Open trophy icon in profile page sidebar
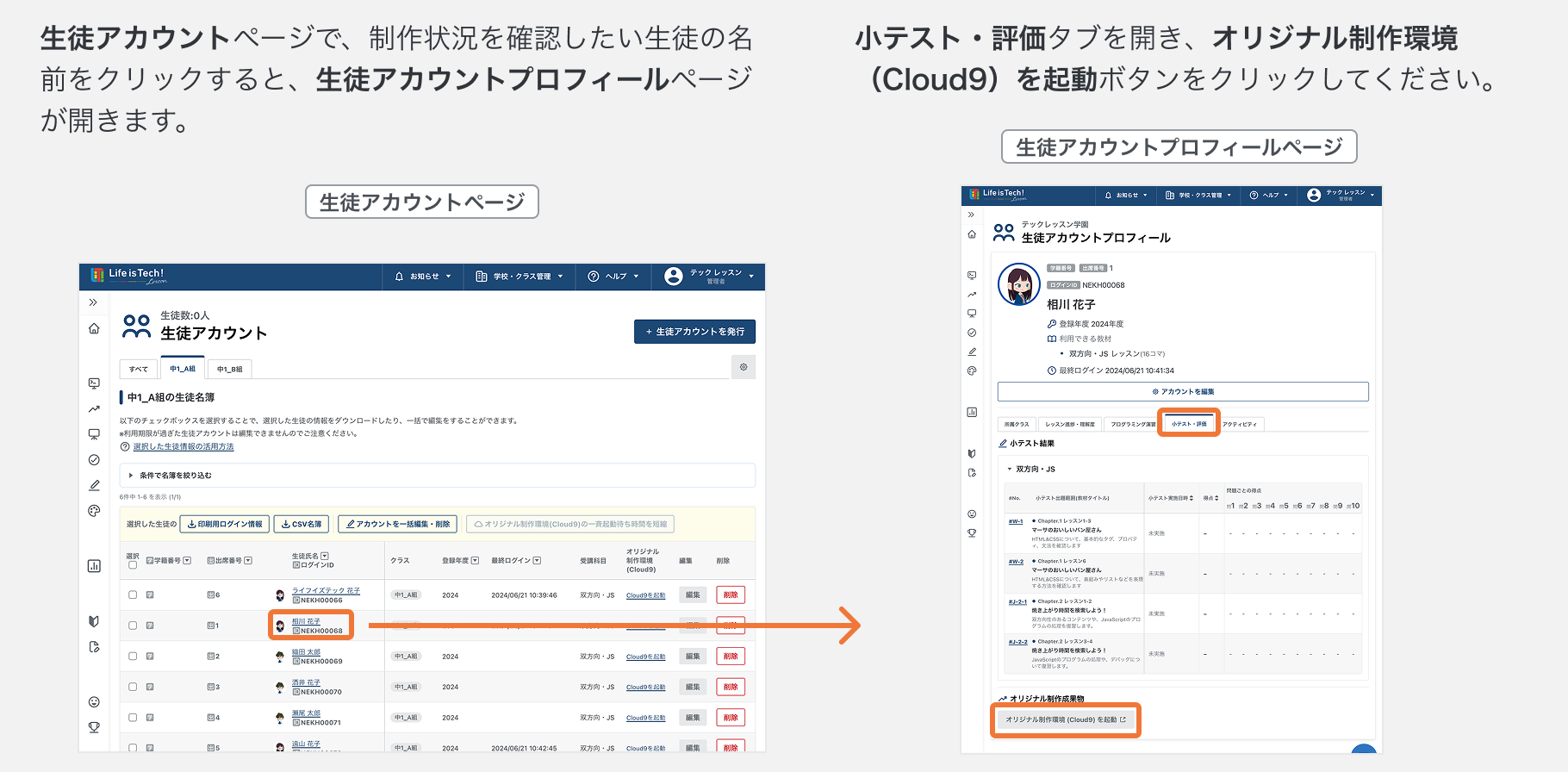 tap(972, 533)
